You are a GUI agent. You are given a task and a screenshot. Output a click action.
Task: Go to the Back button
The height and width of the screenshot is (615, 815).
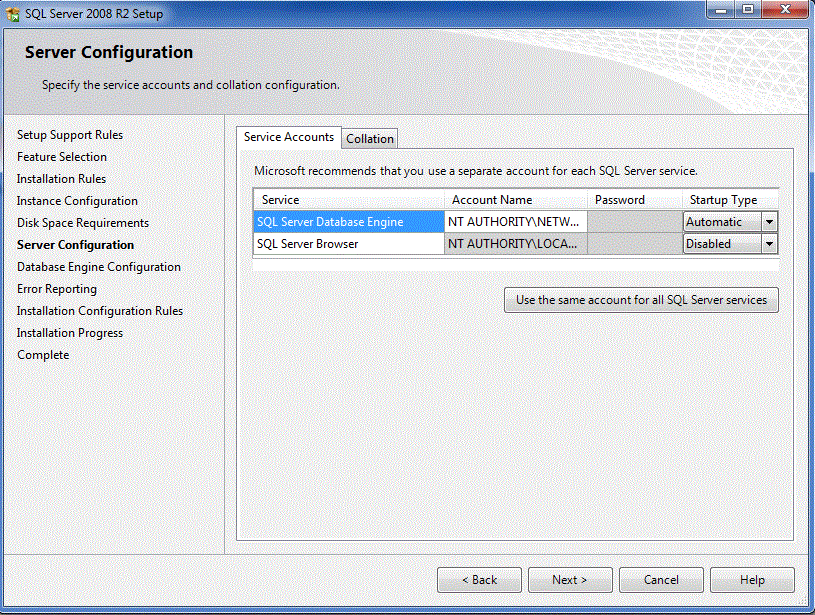click(479, 580)
